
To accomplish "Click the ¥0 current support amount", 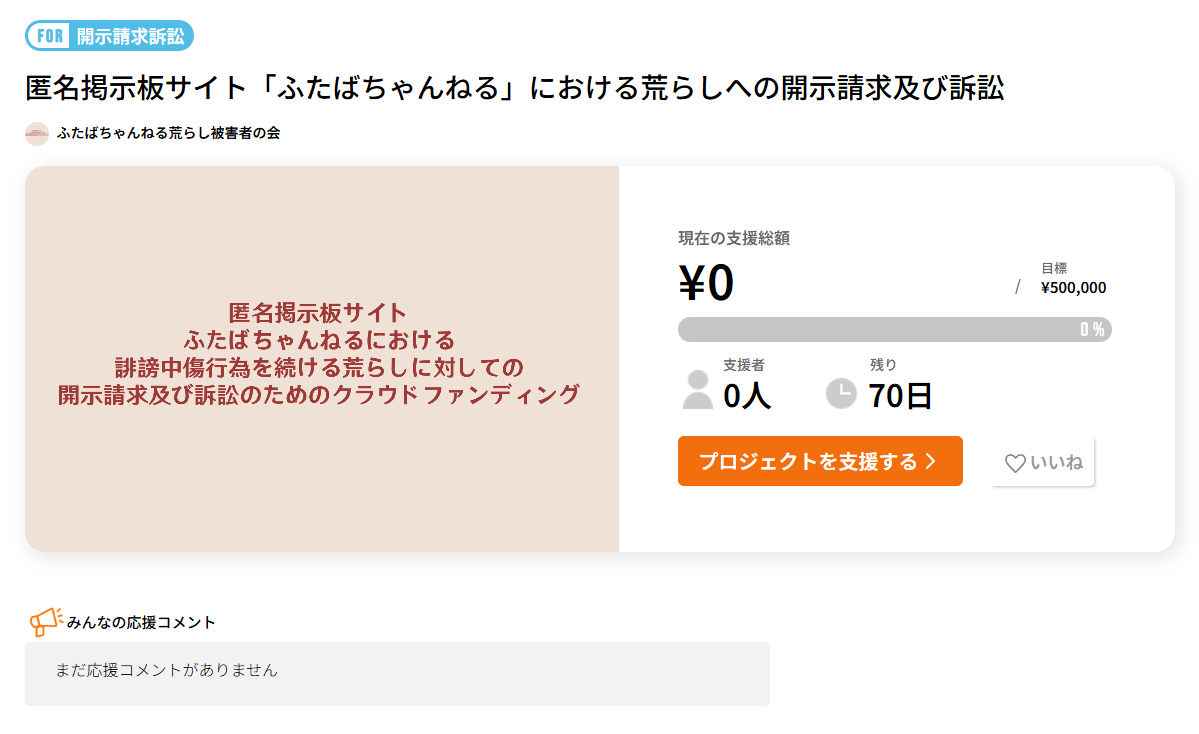I will [x=706, y=283].
